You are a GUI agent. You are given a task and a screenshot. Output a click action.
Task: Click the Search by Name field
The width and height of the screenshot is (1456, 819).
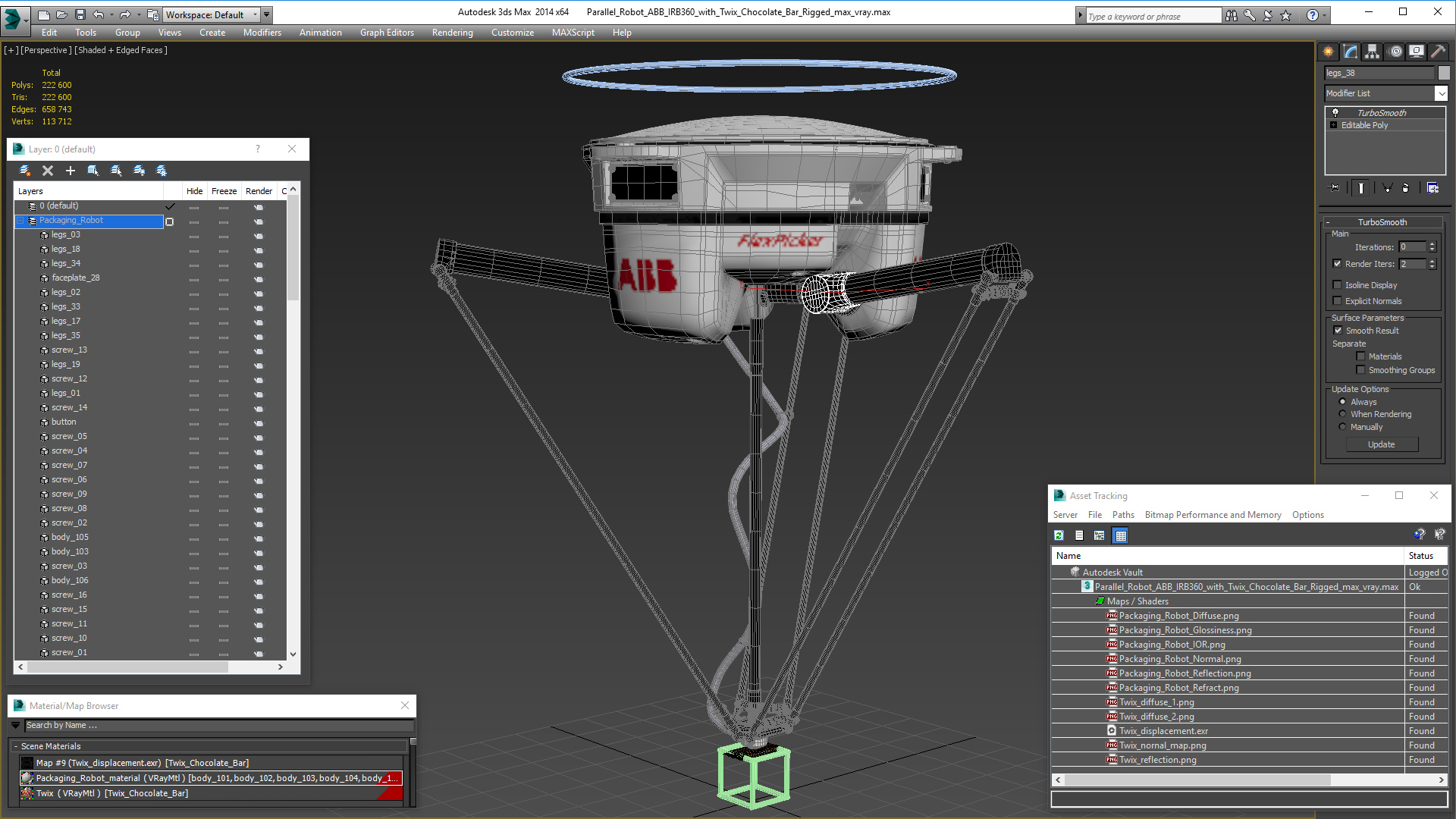216,726
